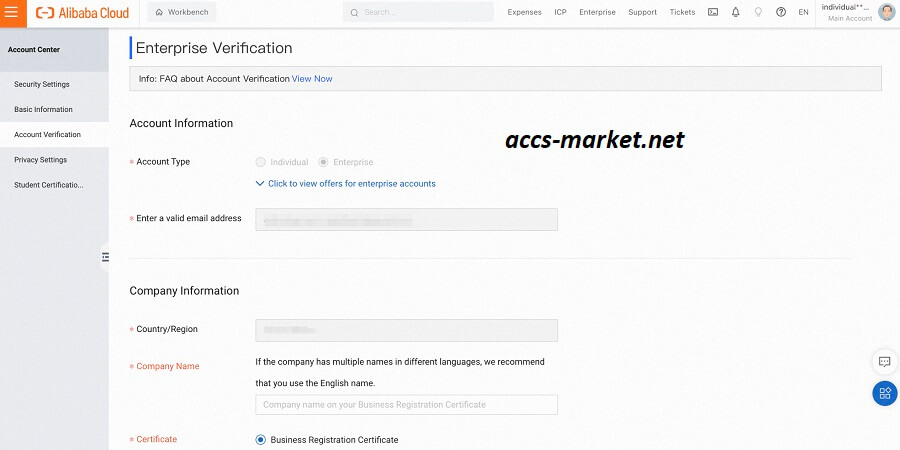Click the Account Center heading
Viewport: 900px width, 450px height.
click(x=34, y=50)
